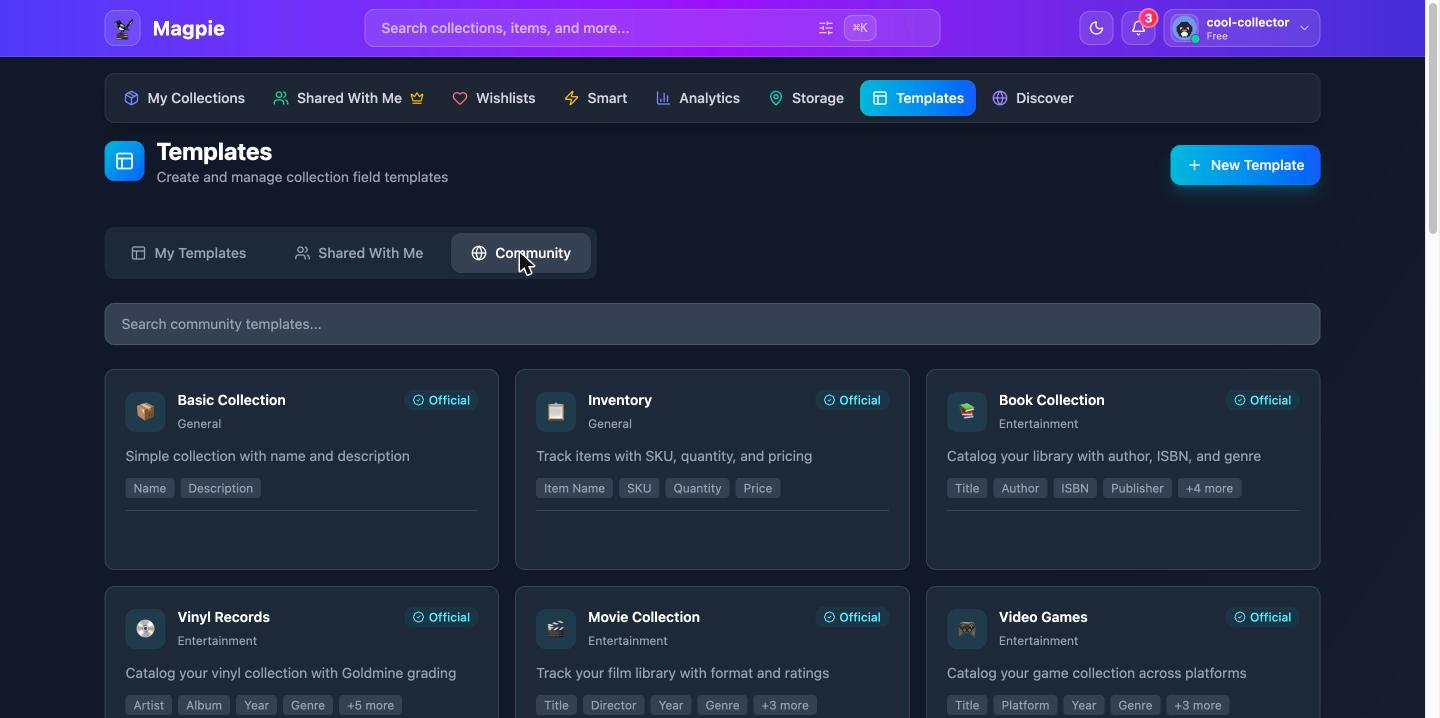Select the active Templates nav tab

918,98
